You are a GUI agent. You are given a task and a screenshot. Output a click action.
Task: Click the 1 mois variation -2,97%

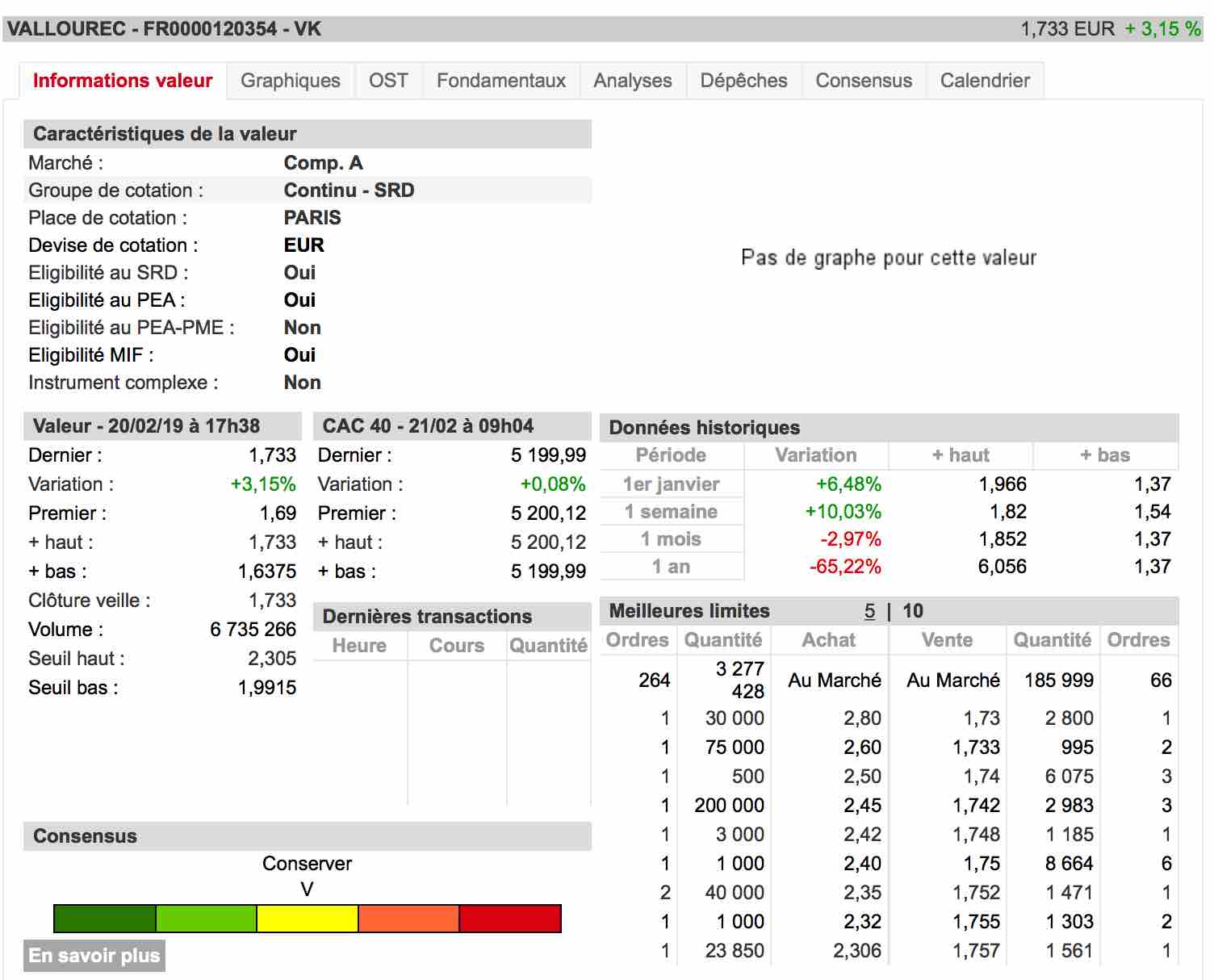click(x=851, y=539)
